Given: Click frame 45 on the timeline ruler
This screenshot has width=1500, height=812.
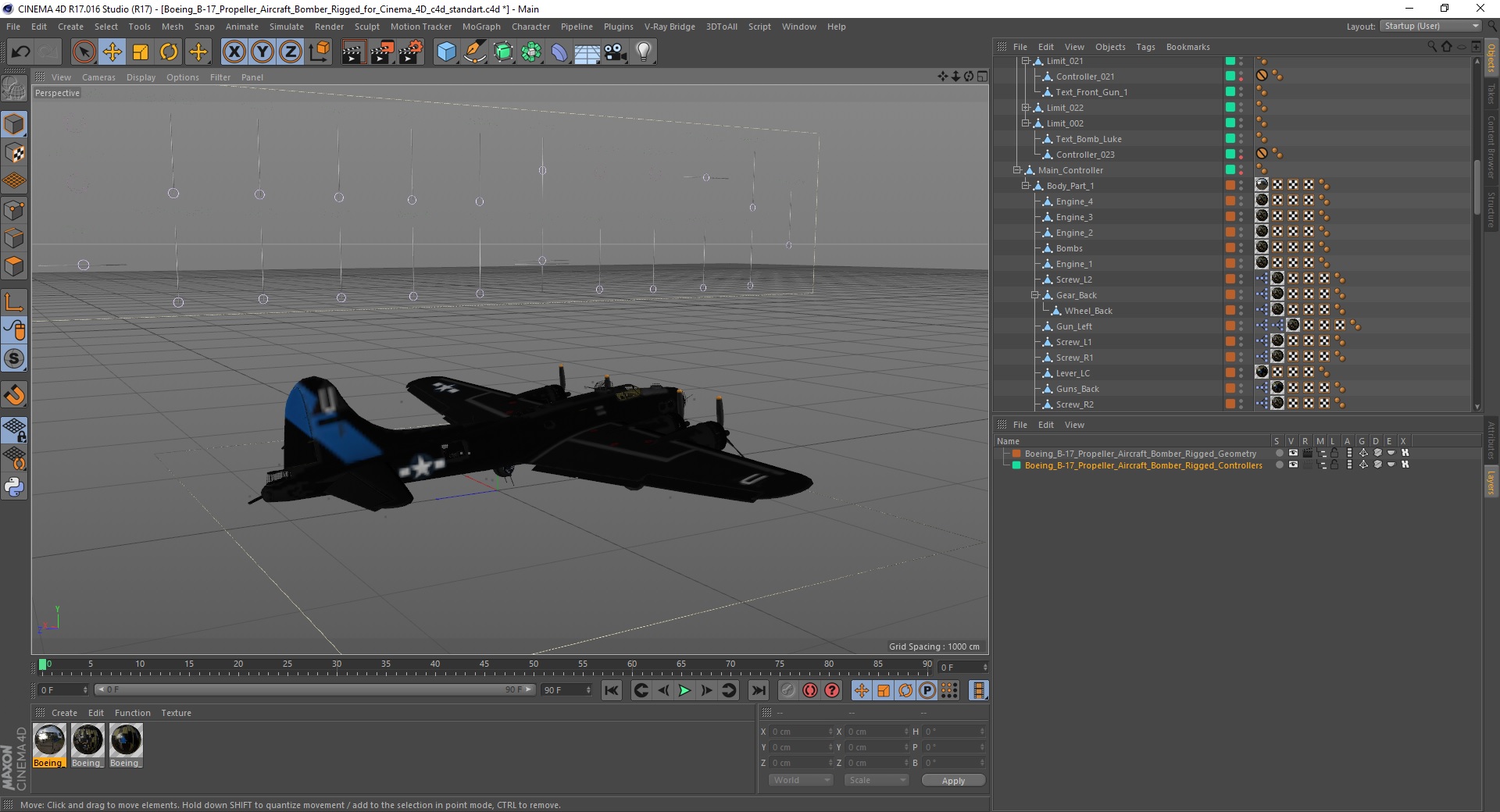Looking at the screenshot, I should click(484, 665).
